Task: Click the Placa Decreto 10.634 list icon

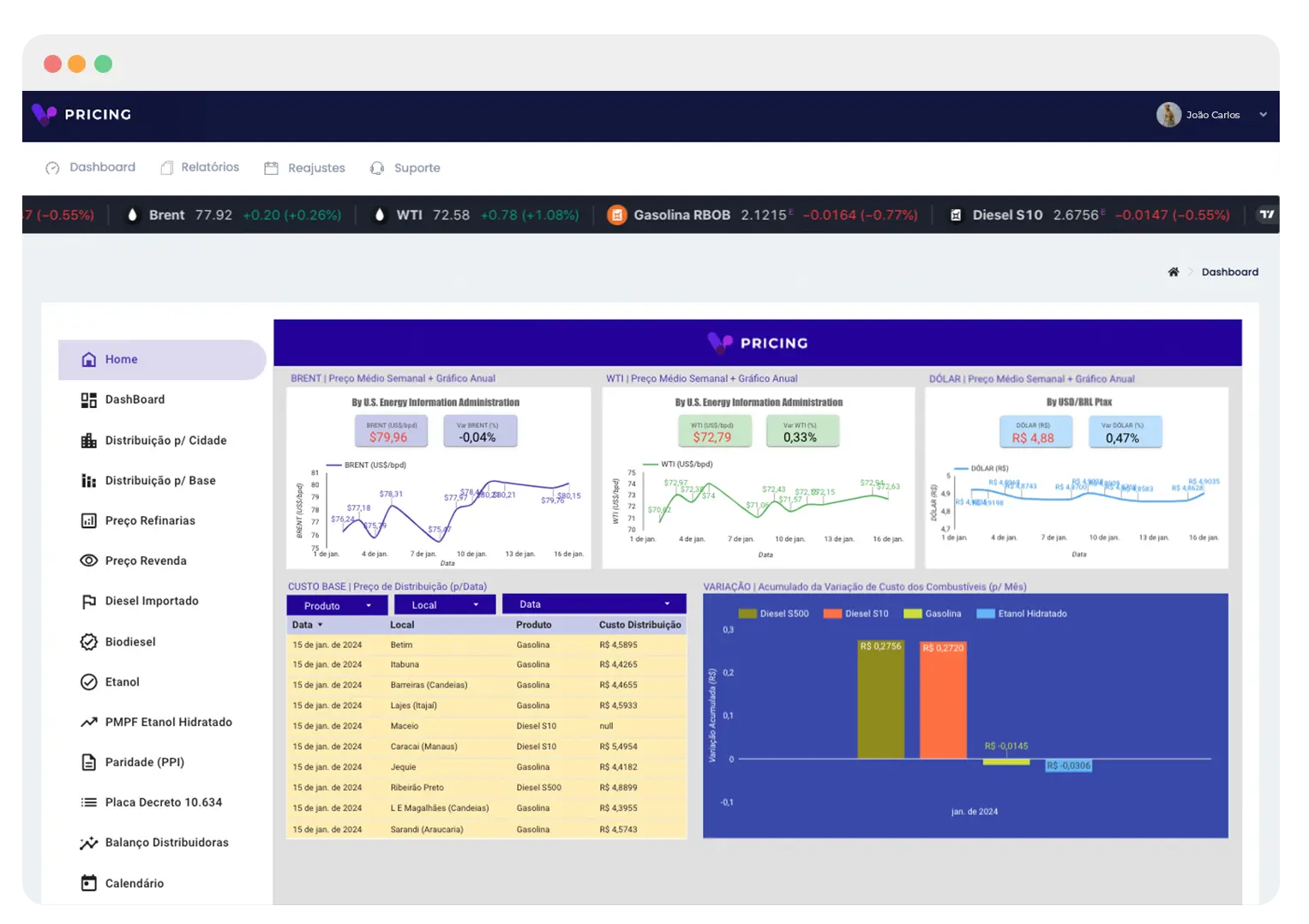Action: [x=88, y=802]
